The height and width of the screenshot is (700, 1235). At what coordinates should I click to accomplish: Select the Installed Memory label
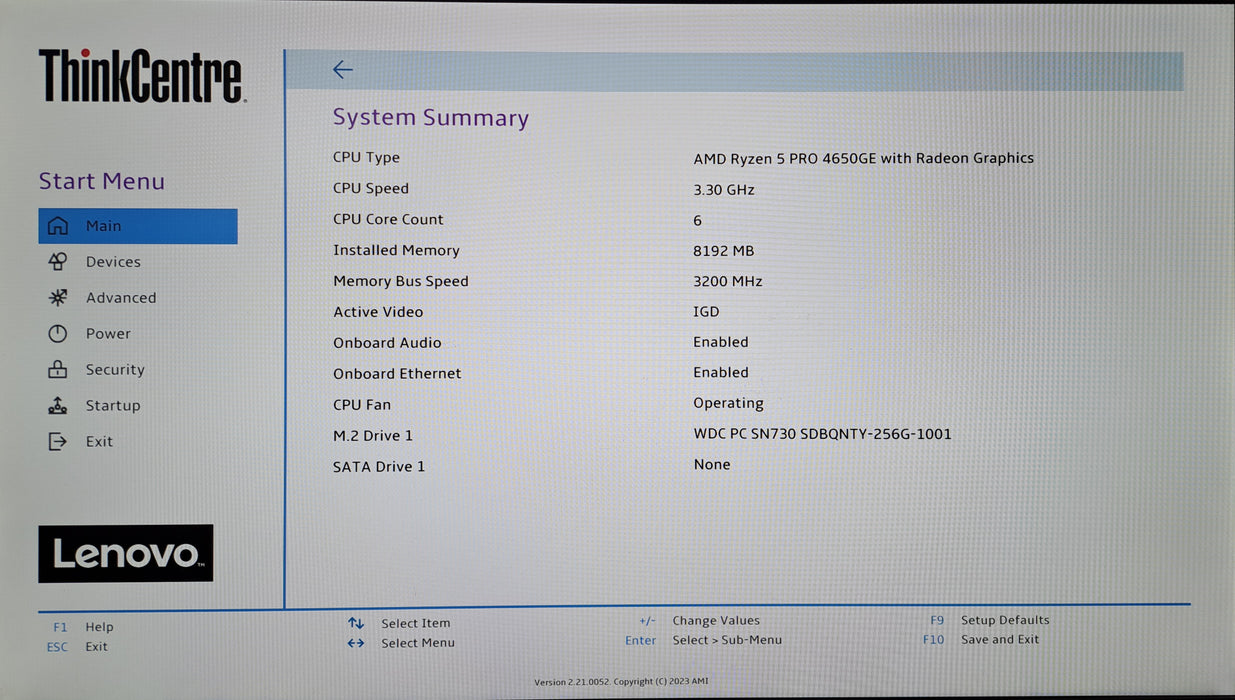396,251
